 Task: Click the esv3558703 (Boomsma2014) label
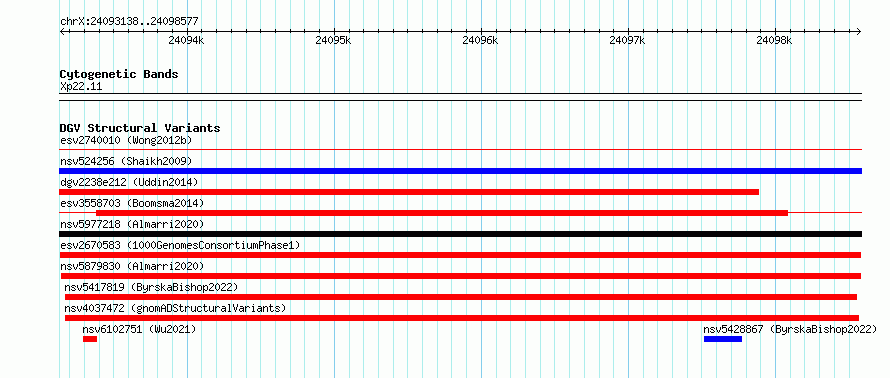132,203
